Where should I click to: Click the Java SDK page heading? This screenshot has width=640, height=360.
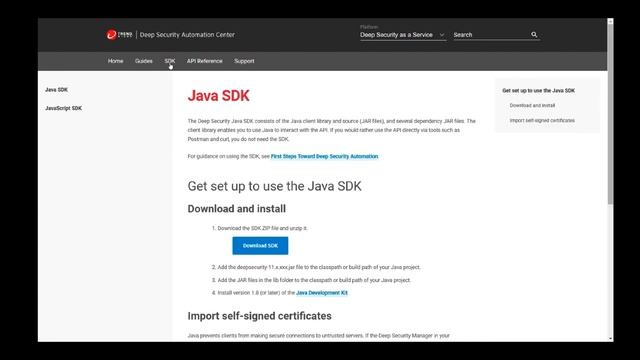[x=218, y=96]
